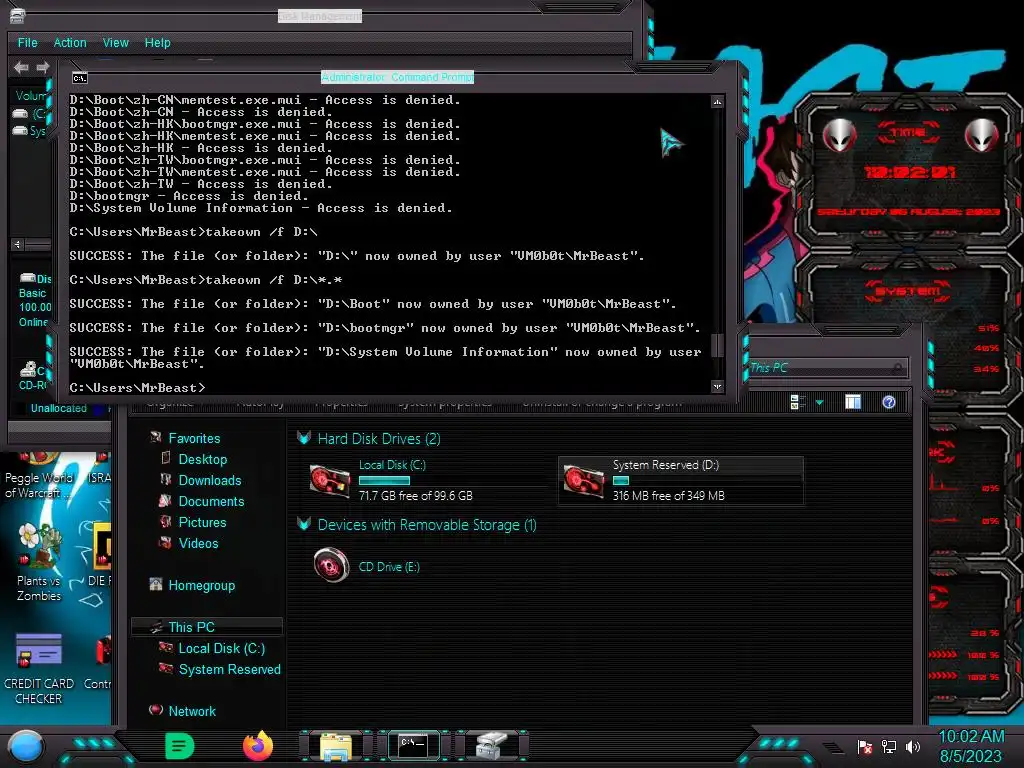The width and height of the screenshot is (1024, 768).
Task: Collapse Devices with Removable Storage group
Action: click(x=304, y=524)
